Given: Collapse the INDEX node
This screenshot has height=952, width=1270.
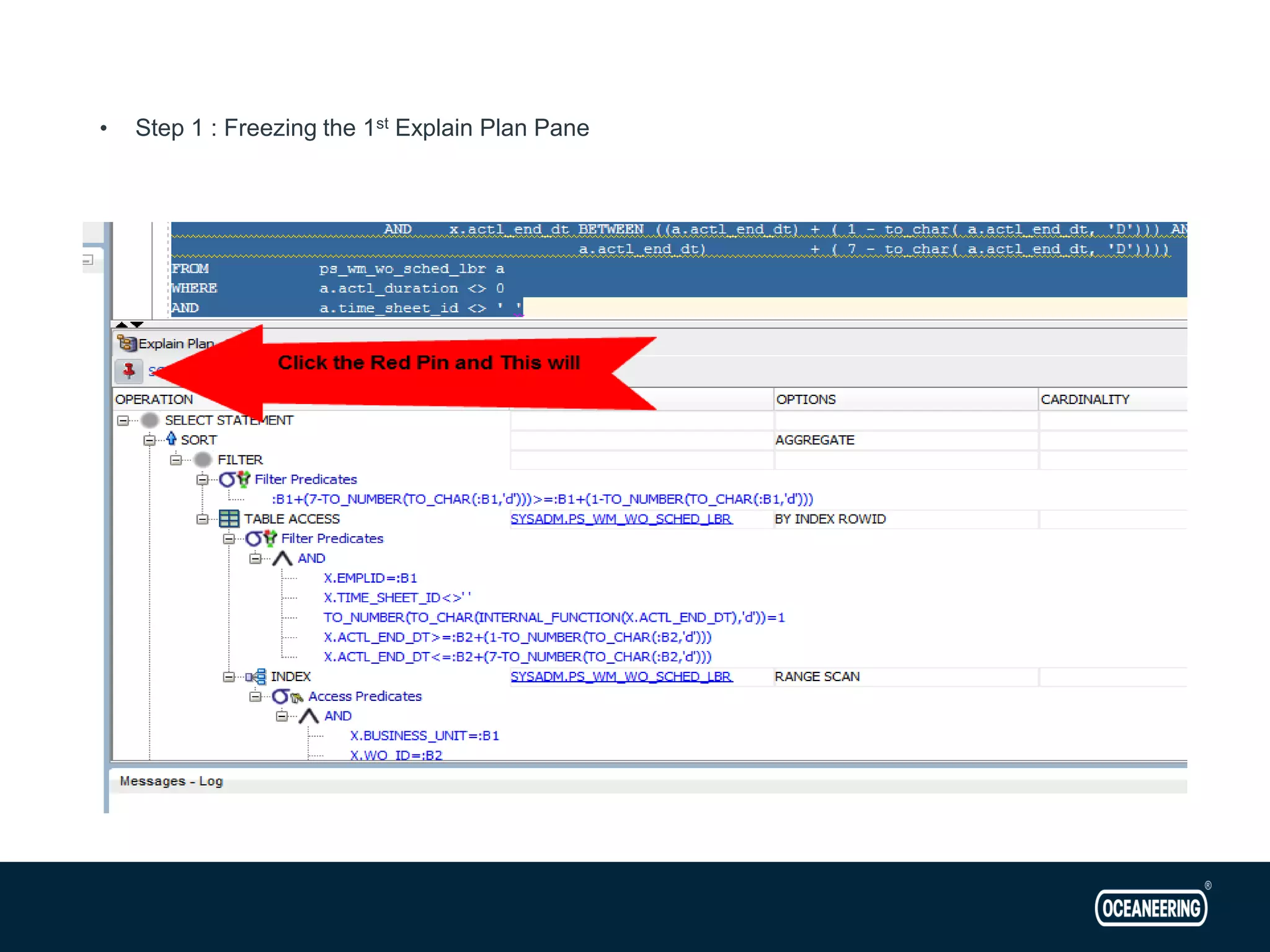Looking at the screenshot, I should 229,677.
